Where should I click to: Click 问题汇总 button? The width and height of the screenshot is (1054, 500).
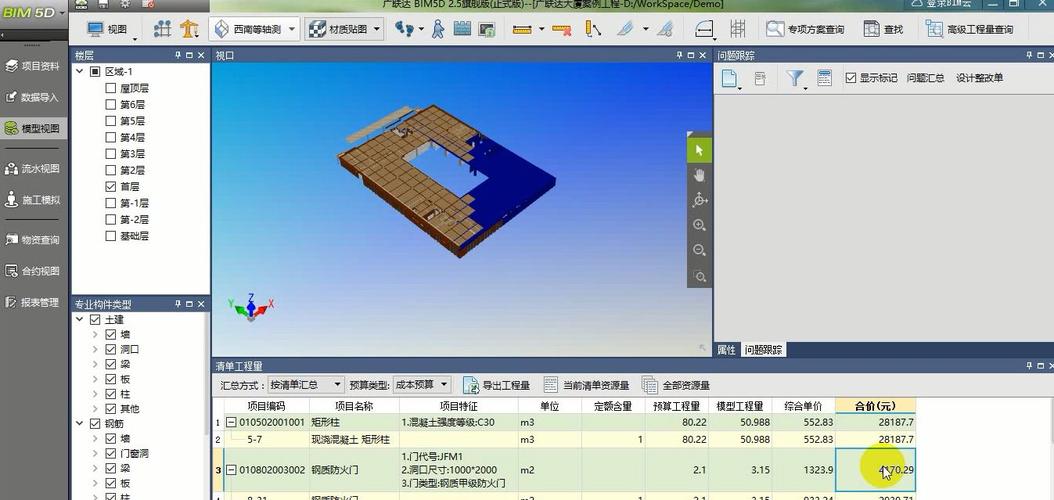(x=925, y=78)
